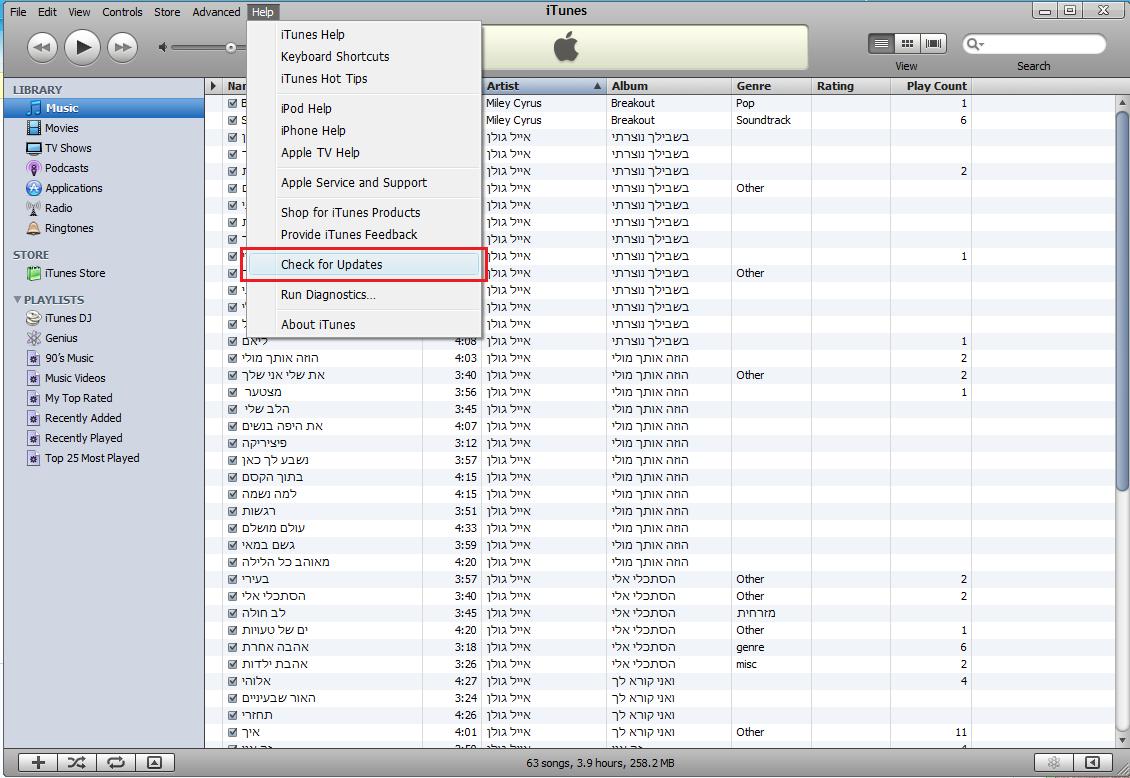Click the Play button

83,47
